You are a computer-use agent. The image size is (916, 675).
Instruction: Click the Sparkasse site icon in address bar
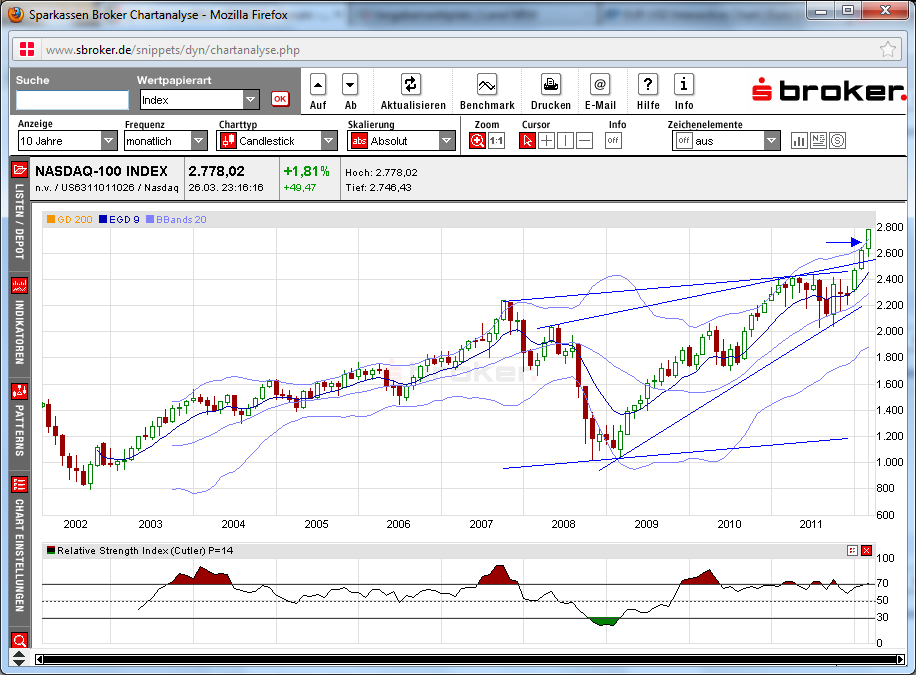click(27, 49)
